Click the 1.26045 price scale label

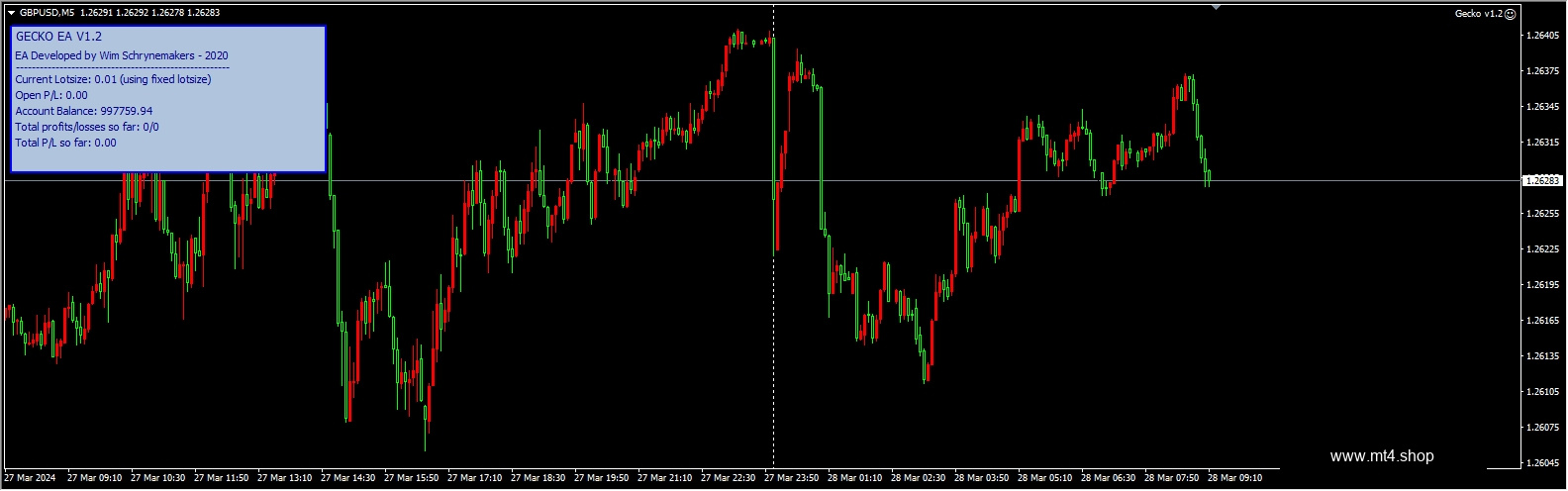tap(1542, 463)
